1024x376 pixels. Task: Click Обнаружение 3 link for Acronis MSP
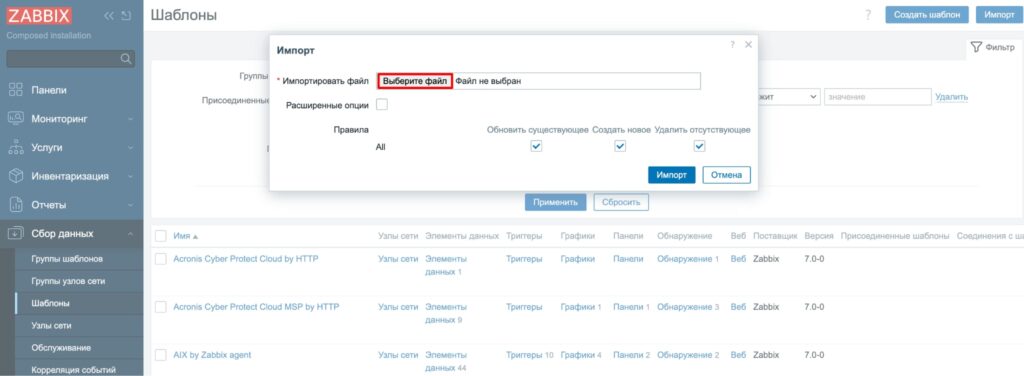pyautogui.click(x=688, y=307)
